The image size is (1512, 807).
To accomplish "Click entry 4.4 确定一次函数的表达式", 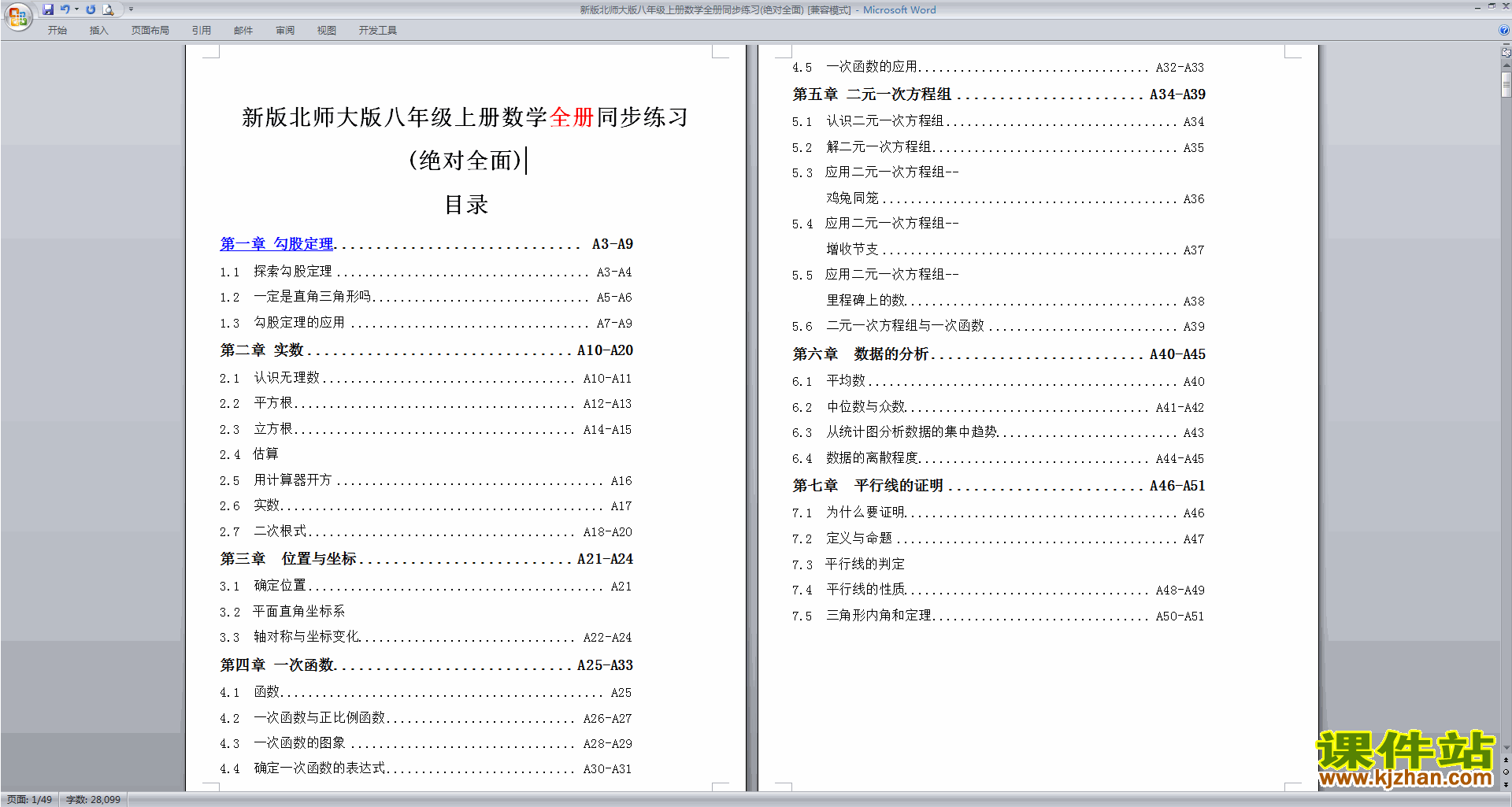I will [x=426, y=768].
